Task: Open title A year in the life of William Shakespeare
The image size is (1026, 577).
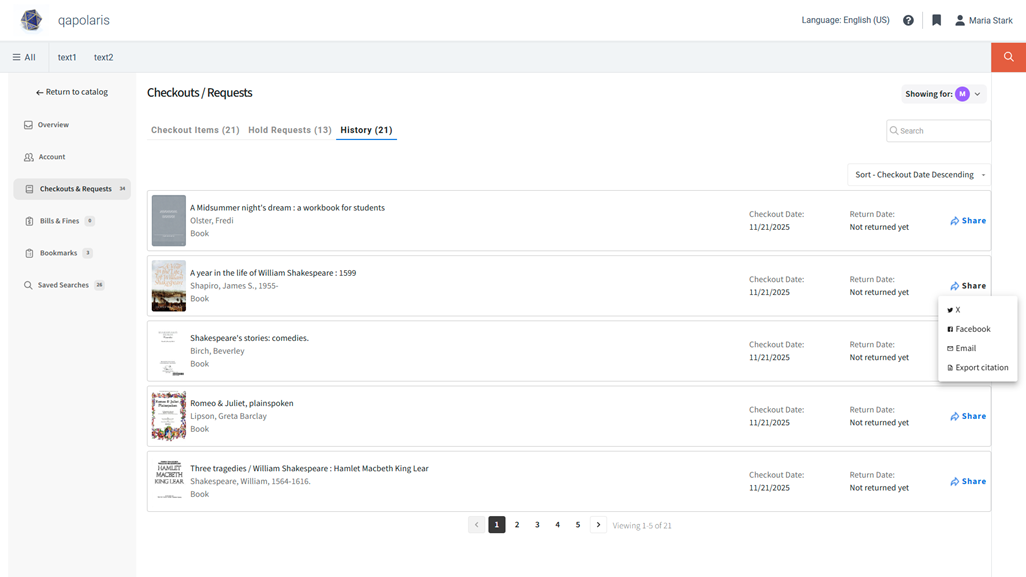Action: [x=273, y=273]
